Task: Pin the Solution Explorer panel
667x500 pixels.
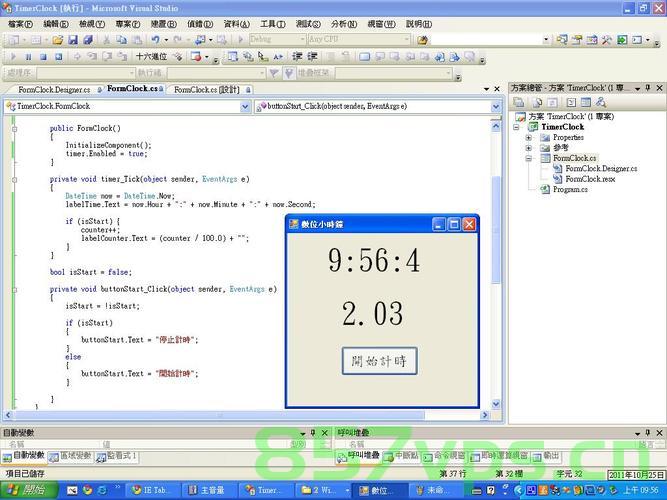Action: [648, 88]
